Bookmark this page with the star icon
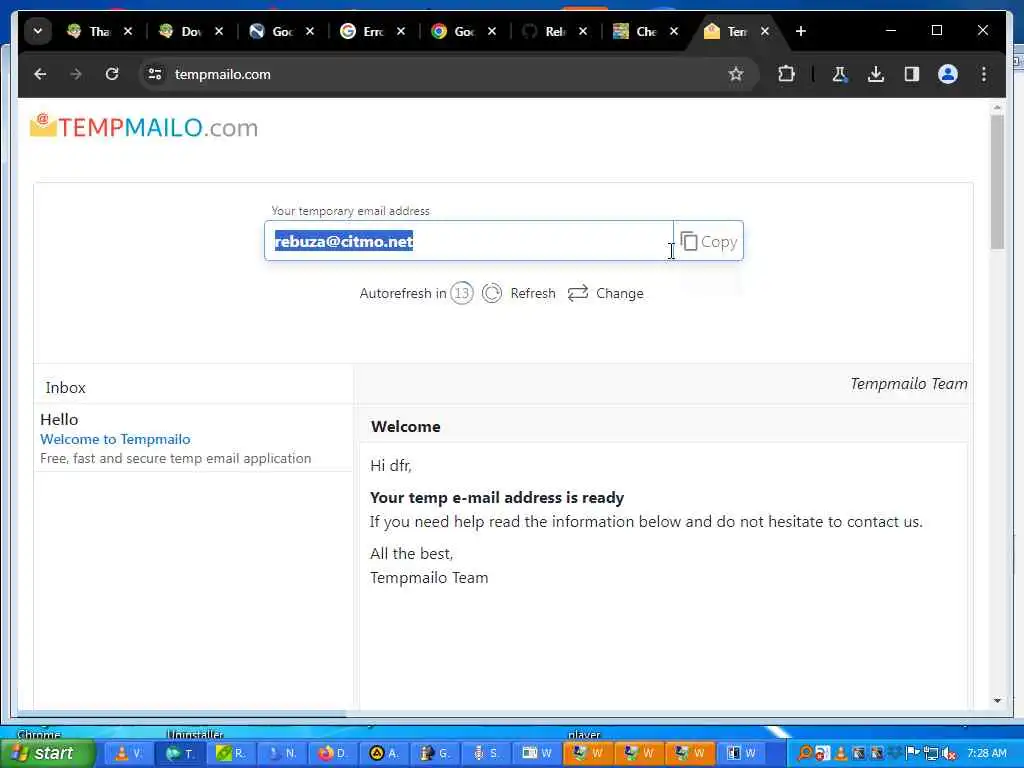Screen dimensions: 1024x768 coord(736,74)
